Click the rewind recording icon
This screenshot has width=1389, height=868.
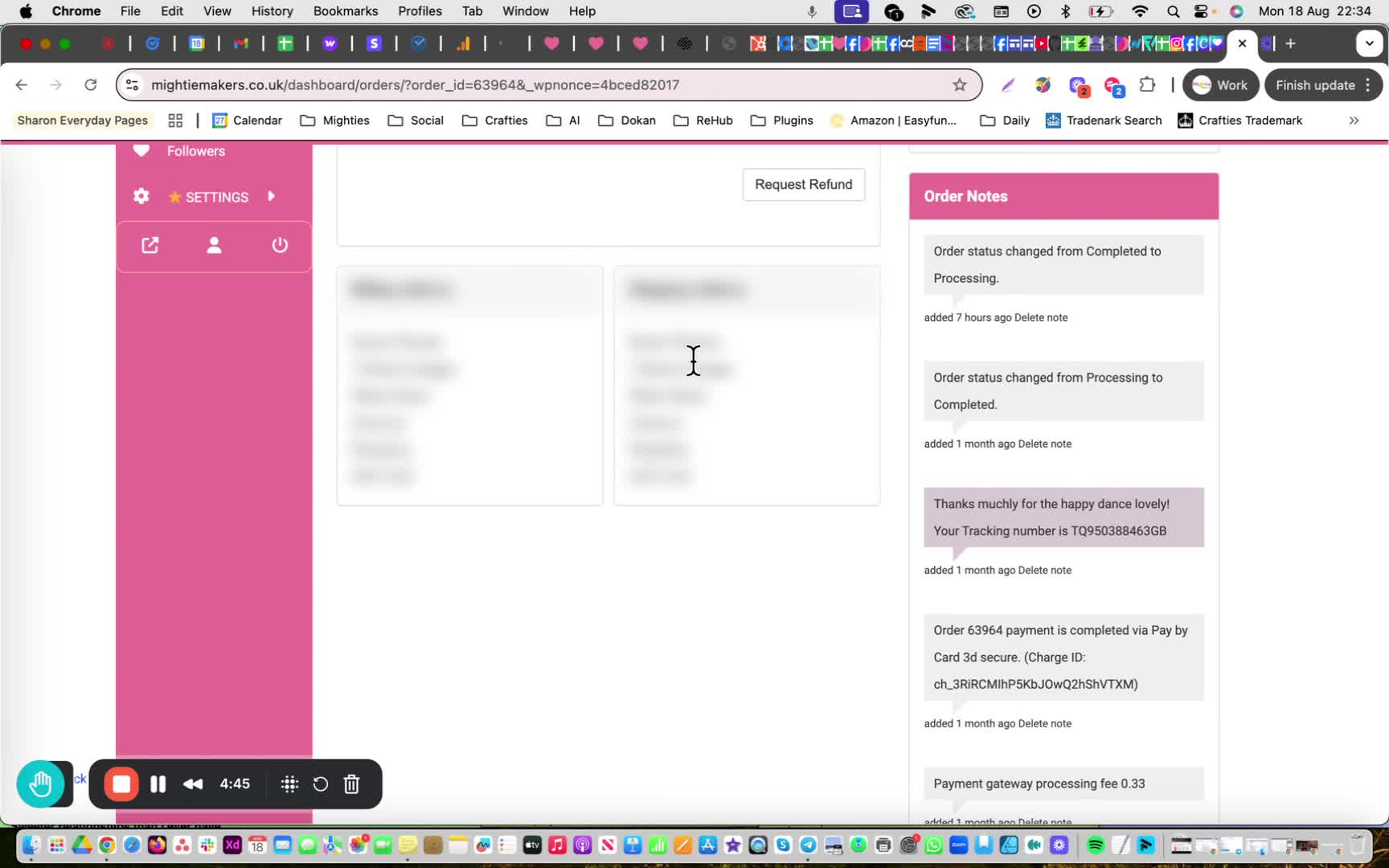(193, 784)
